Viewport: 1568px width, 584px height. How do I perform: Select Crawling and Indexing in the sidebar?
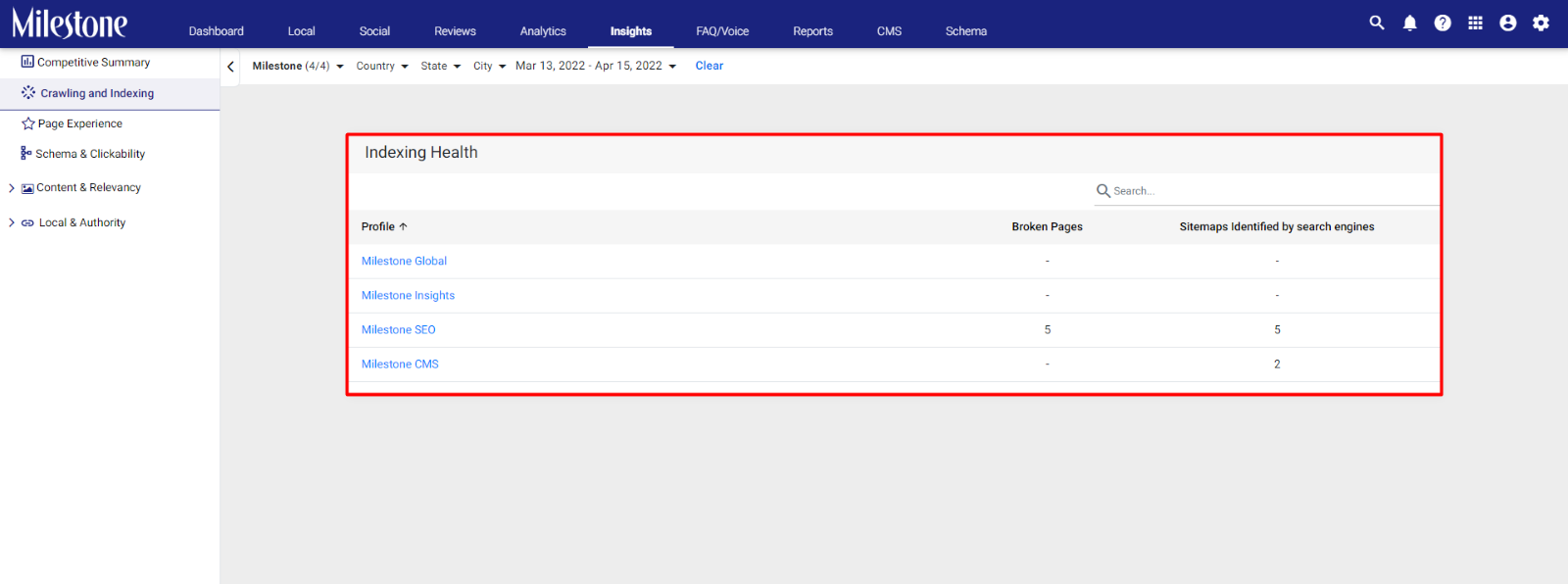click(97, 93)
